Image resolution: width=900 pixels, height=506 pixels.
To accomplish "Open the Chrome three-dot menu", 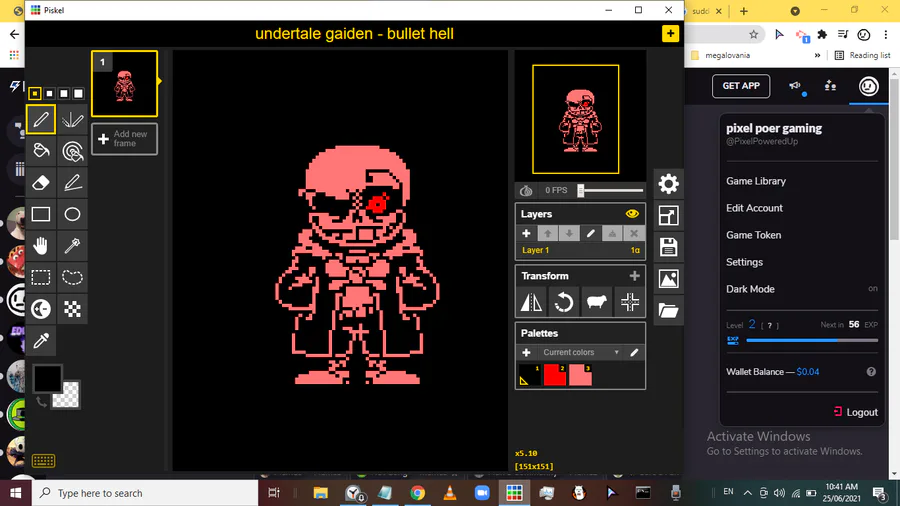I will pyautogui.click(x=886, y=35).
